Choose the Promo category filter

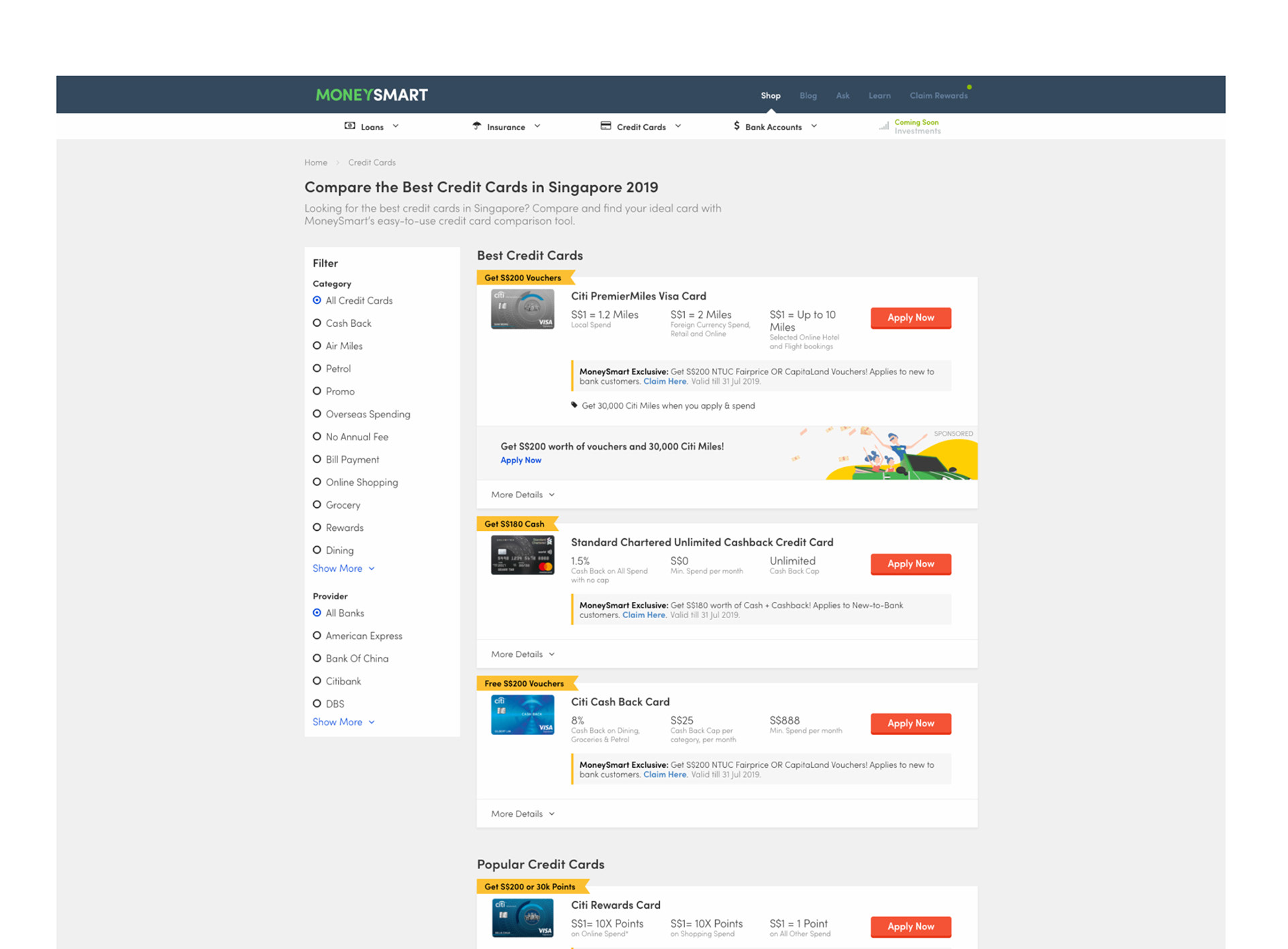(x=334, y=391)
